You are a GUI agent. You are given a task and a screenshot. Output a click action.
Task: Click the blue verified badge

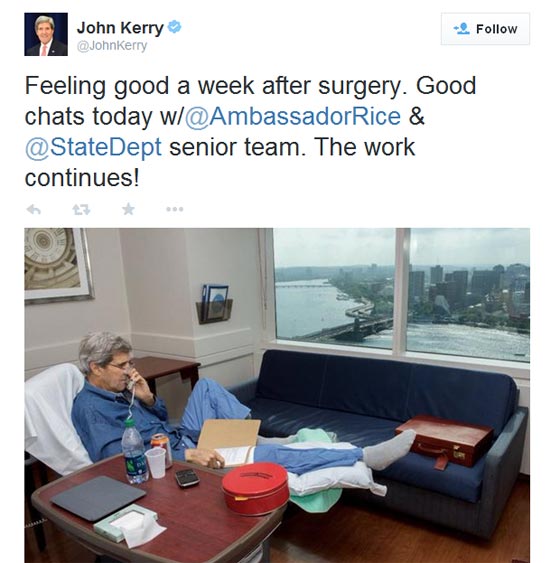[x=175, y=27]
